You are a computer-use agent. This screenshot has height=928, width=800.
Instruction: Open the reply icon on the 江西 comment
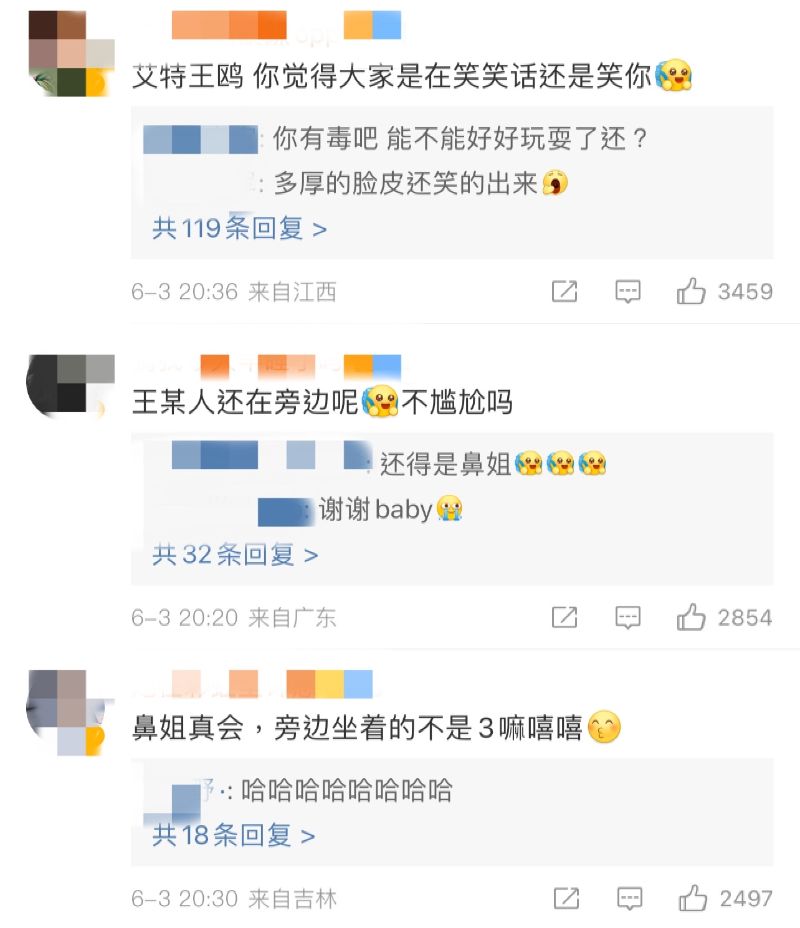click(628, 292)
